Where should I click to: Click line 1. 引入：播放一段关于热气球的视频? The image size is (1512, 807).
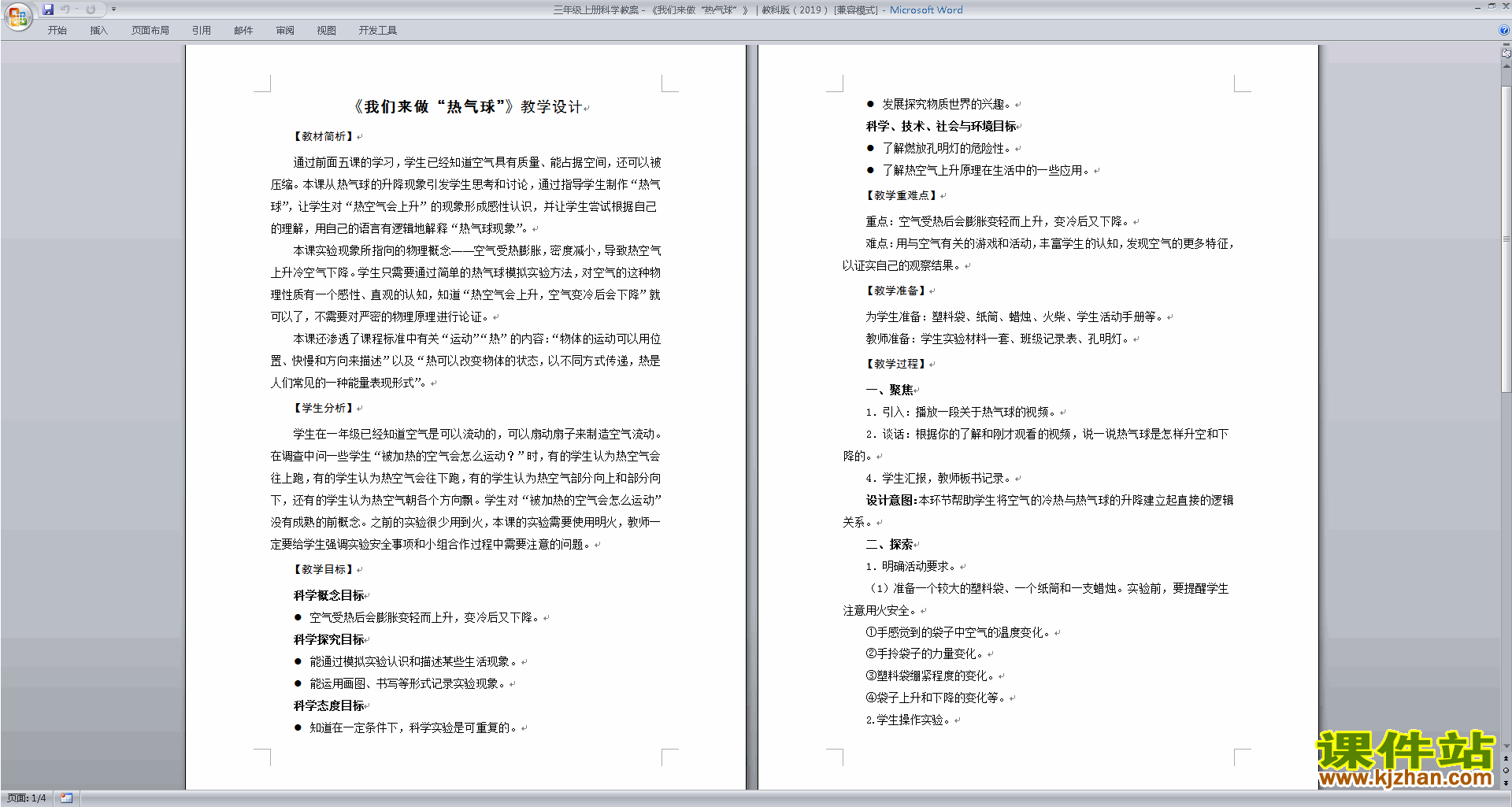point(962,412)
